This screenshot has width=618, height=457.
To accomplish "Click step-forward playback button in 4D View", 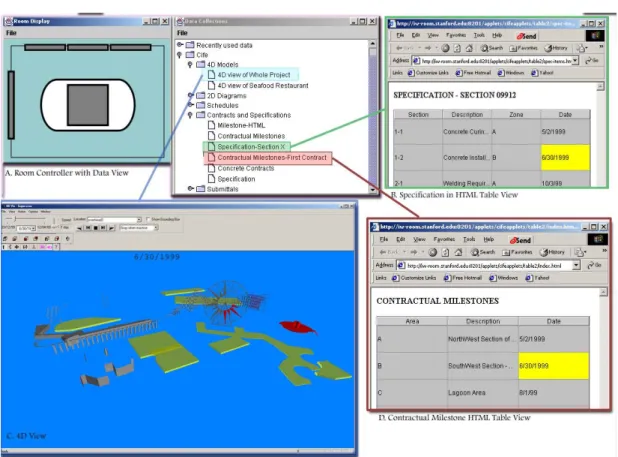I will pyautogui.click(x=103, y=228).
